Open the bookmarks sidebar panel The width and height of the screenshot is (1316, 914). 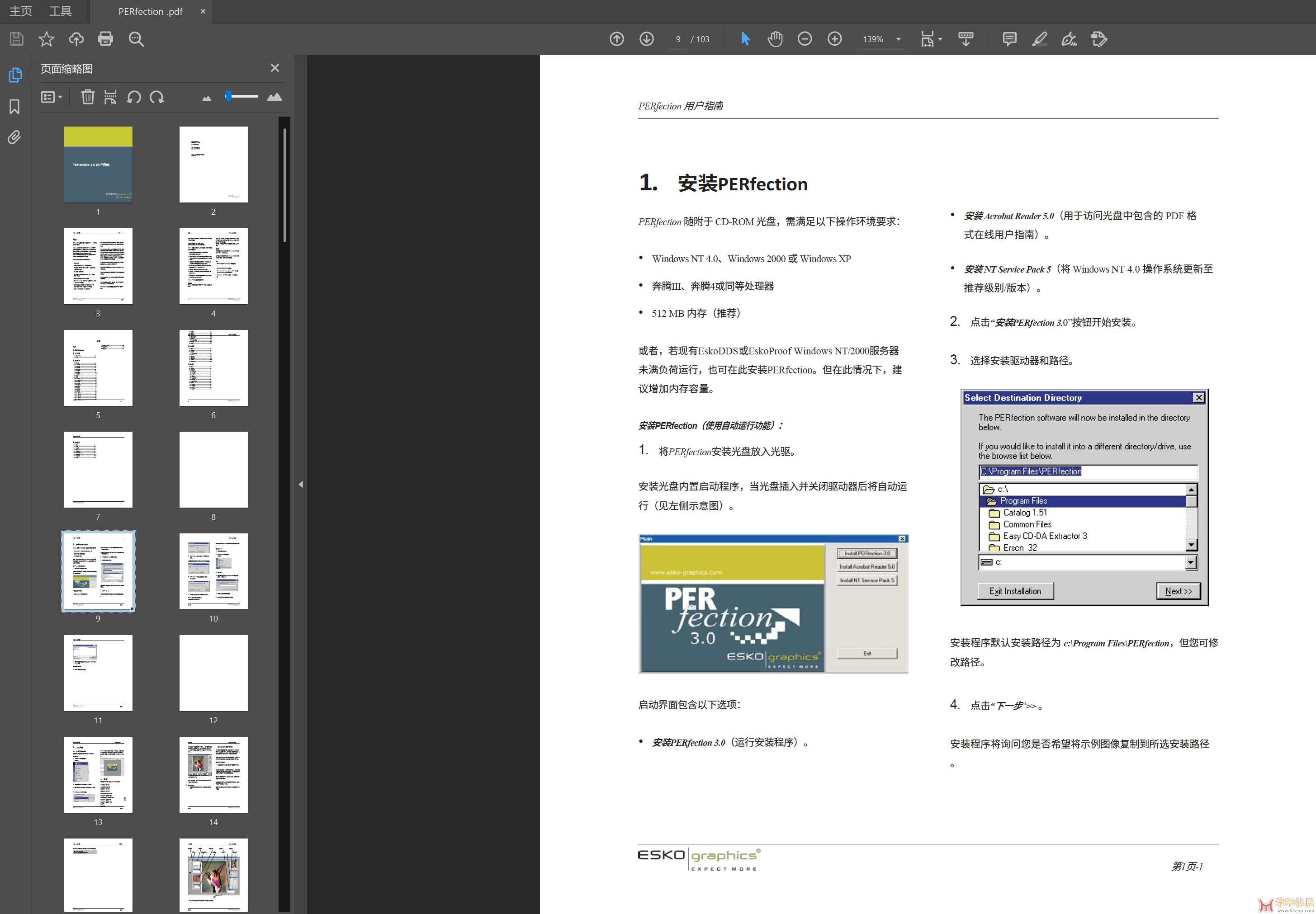[x=15, y=107]
